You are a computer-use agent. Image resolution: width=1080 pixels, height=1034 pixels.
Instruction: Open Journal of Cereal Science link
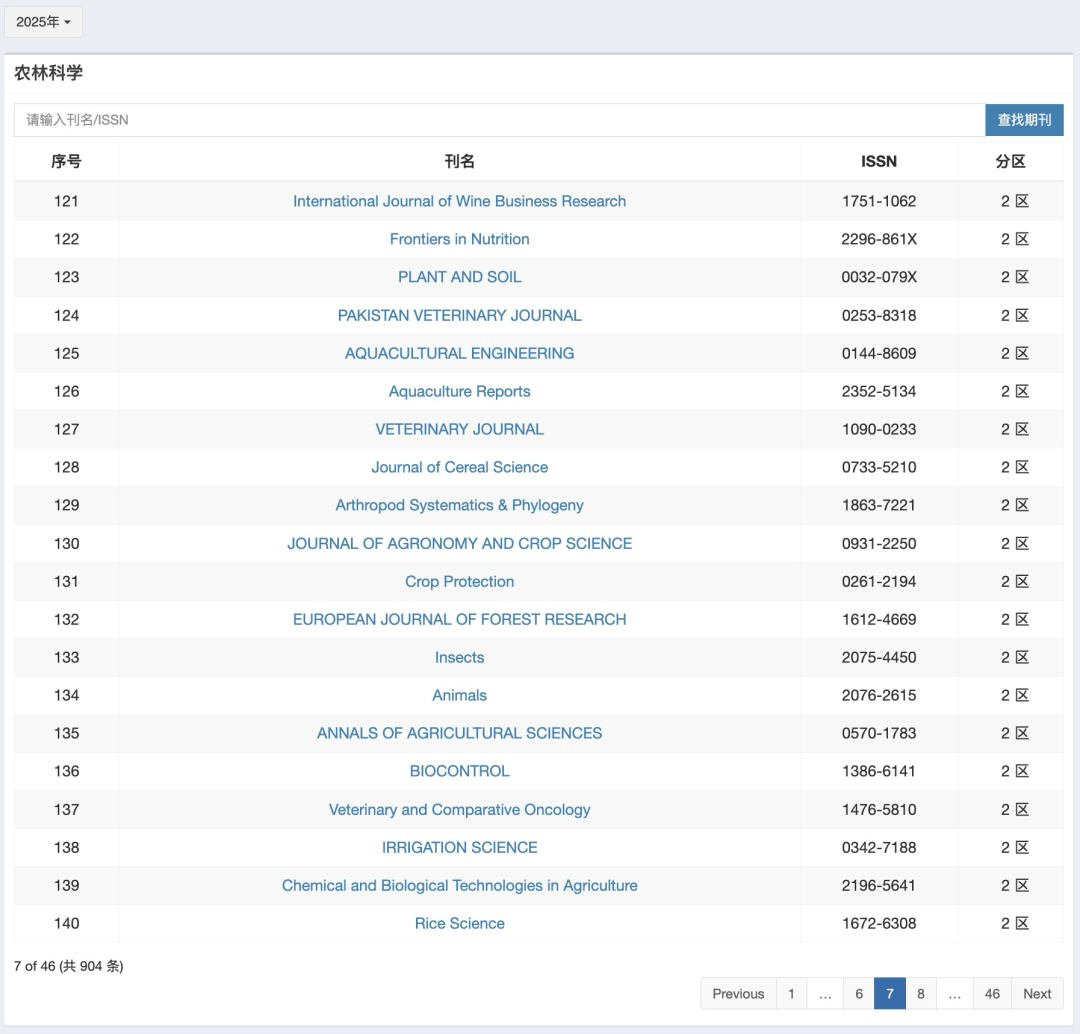click(459, 467)
